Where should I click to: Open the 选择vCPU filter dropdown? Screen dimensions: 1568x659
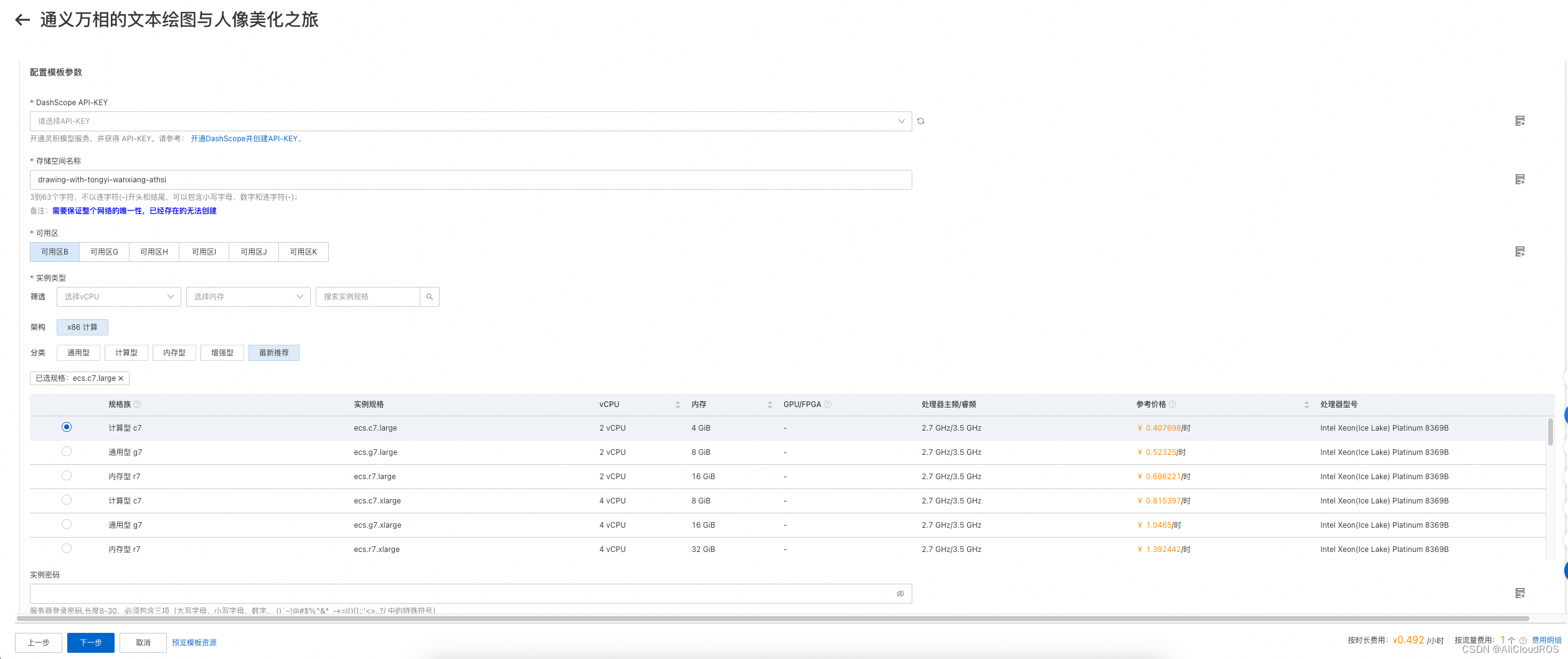119,297
